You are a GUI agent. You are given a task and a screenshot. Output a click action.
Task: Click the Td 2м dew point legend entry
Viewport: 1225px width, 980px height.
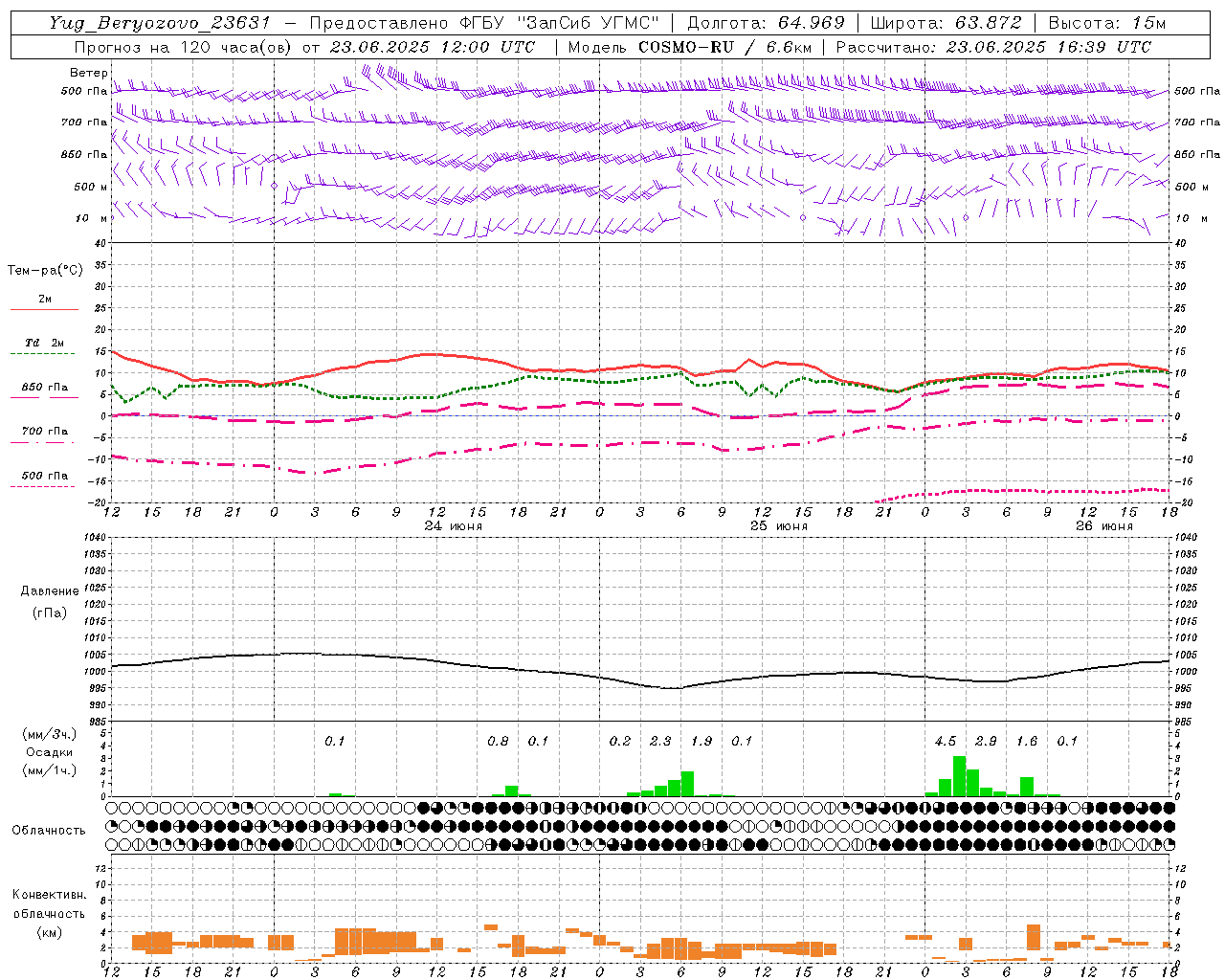tap(45, 343)
